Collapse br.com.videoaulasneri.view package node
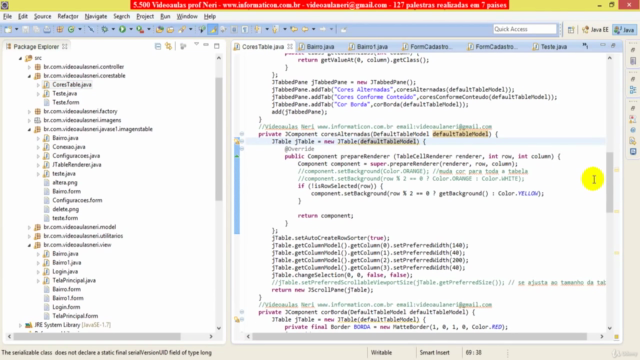Image resolution: width=640 pixels, height=360 pixels. click(x=29, y=245)
